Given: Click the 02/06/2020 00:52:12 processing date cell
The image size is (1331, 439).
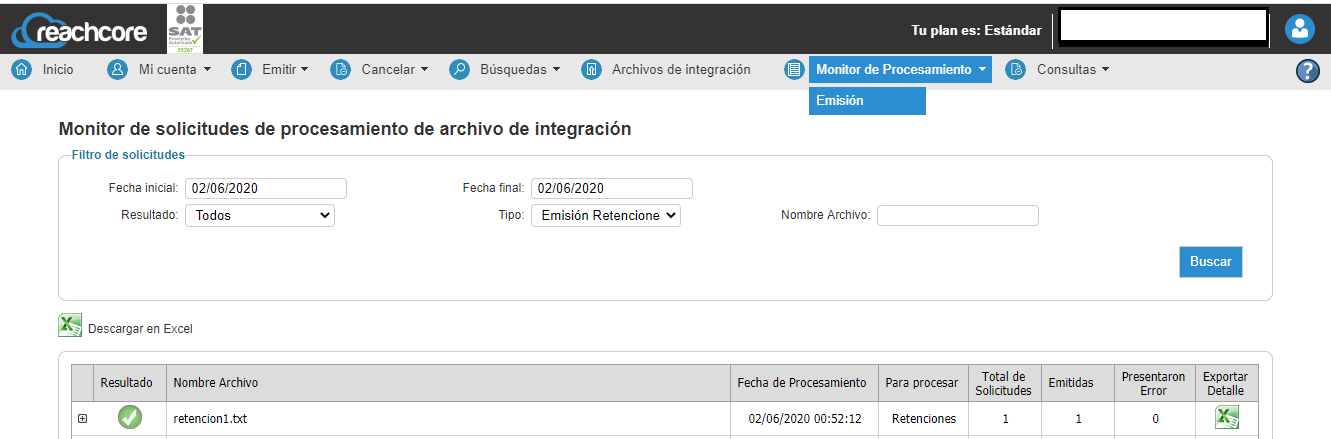Looking at the screenshot, I should 805,419.
